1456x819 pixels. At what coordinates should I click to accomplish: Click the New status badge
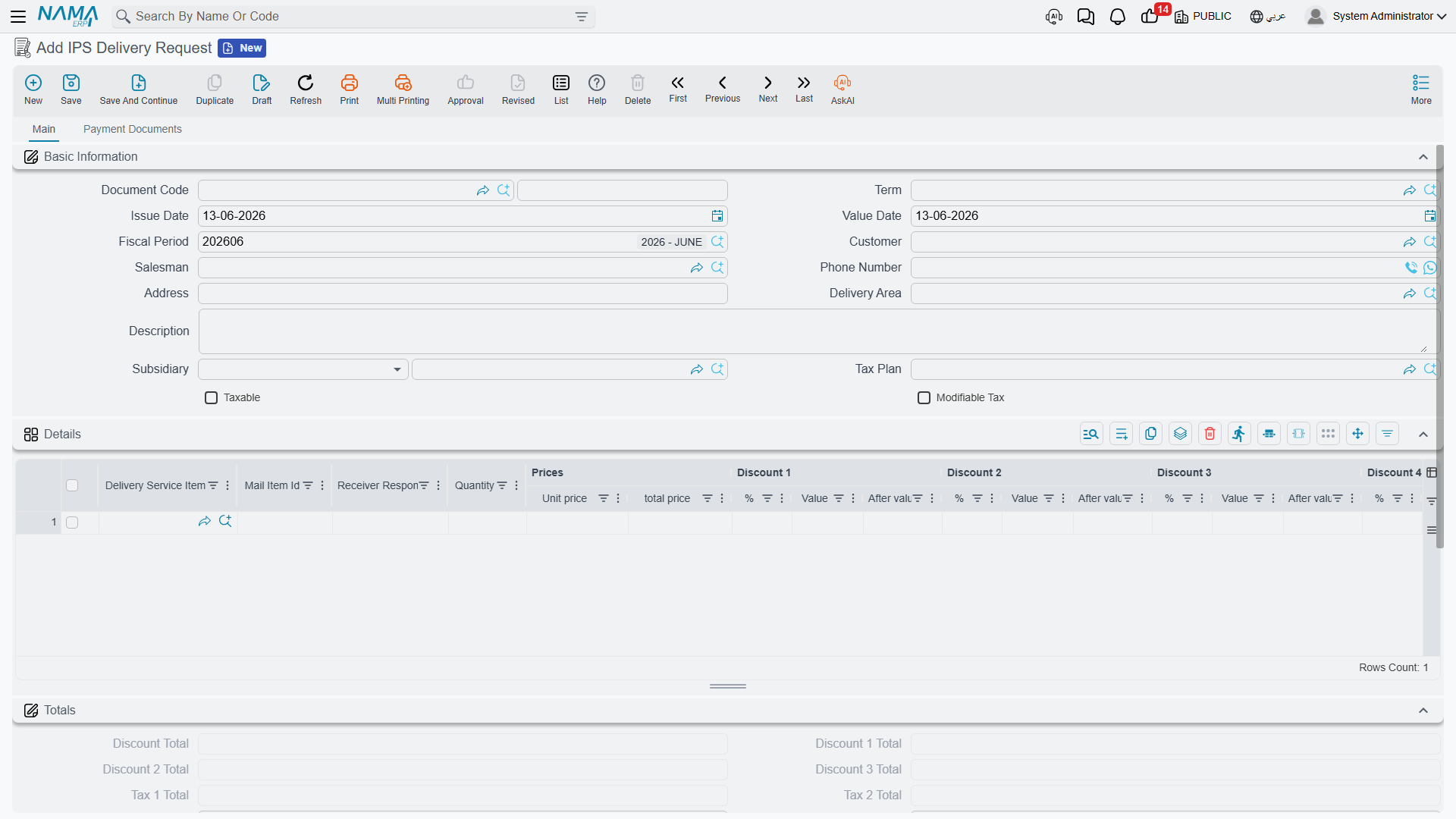242,48
